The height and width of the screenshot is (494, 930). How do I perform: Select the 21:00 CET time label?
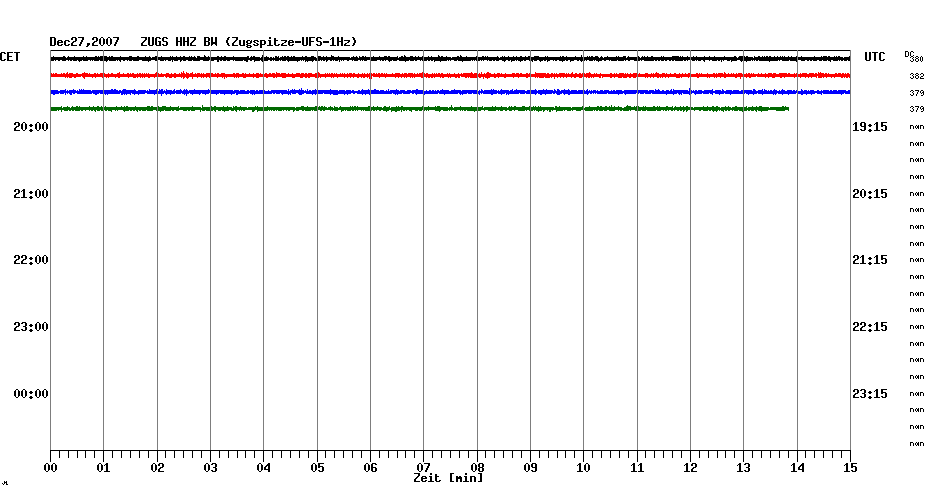[31, 194]
